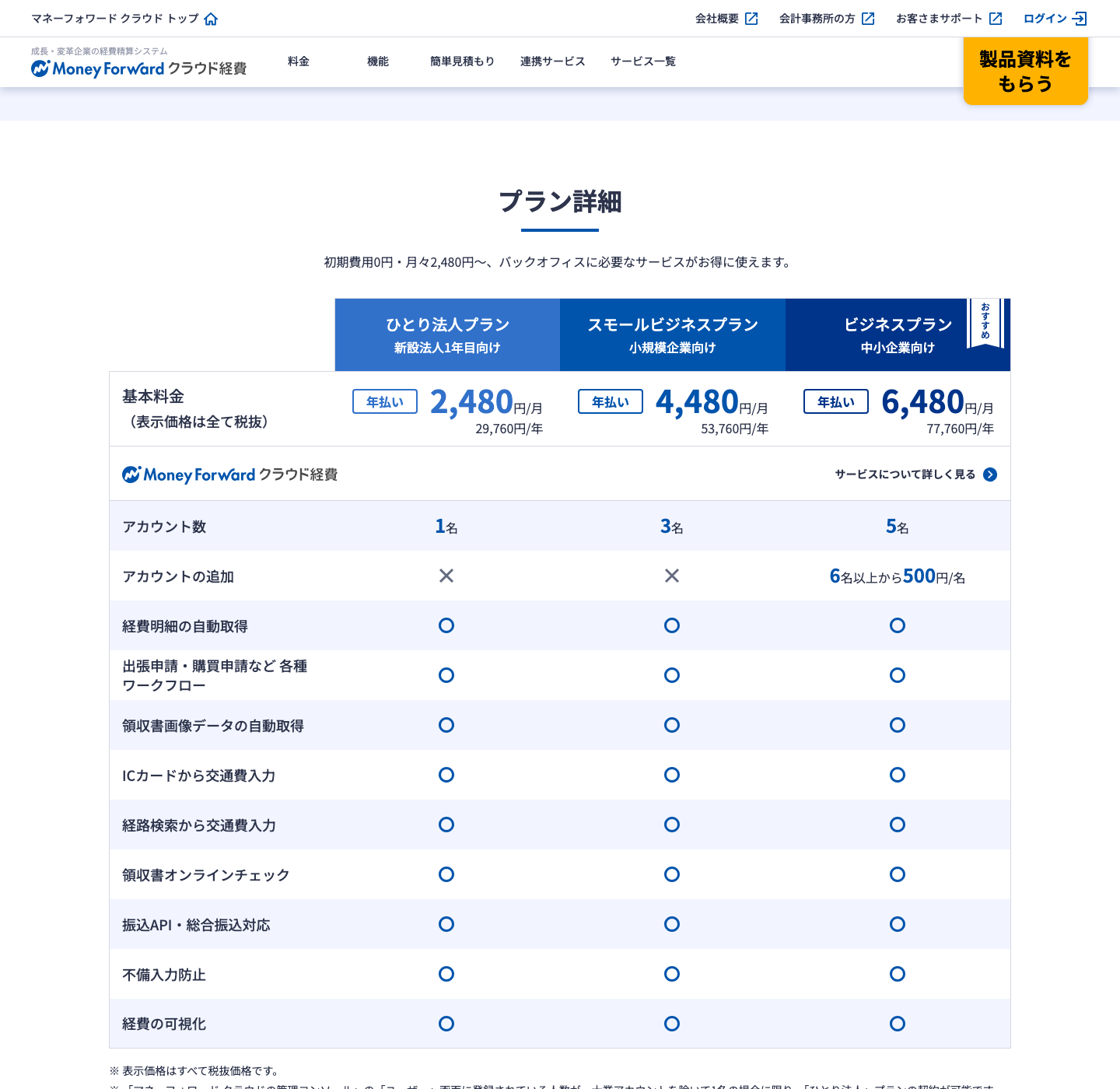Click the circle for 領収書オンラインチェック under ひとり法人プラン
Screen dimensions: 1120x1089
[446, 874]
